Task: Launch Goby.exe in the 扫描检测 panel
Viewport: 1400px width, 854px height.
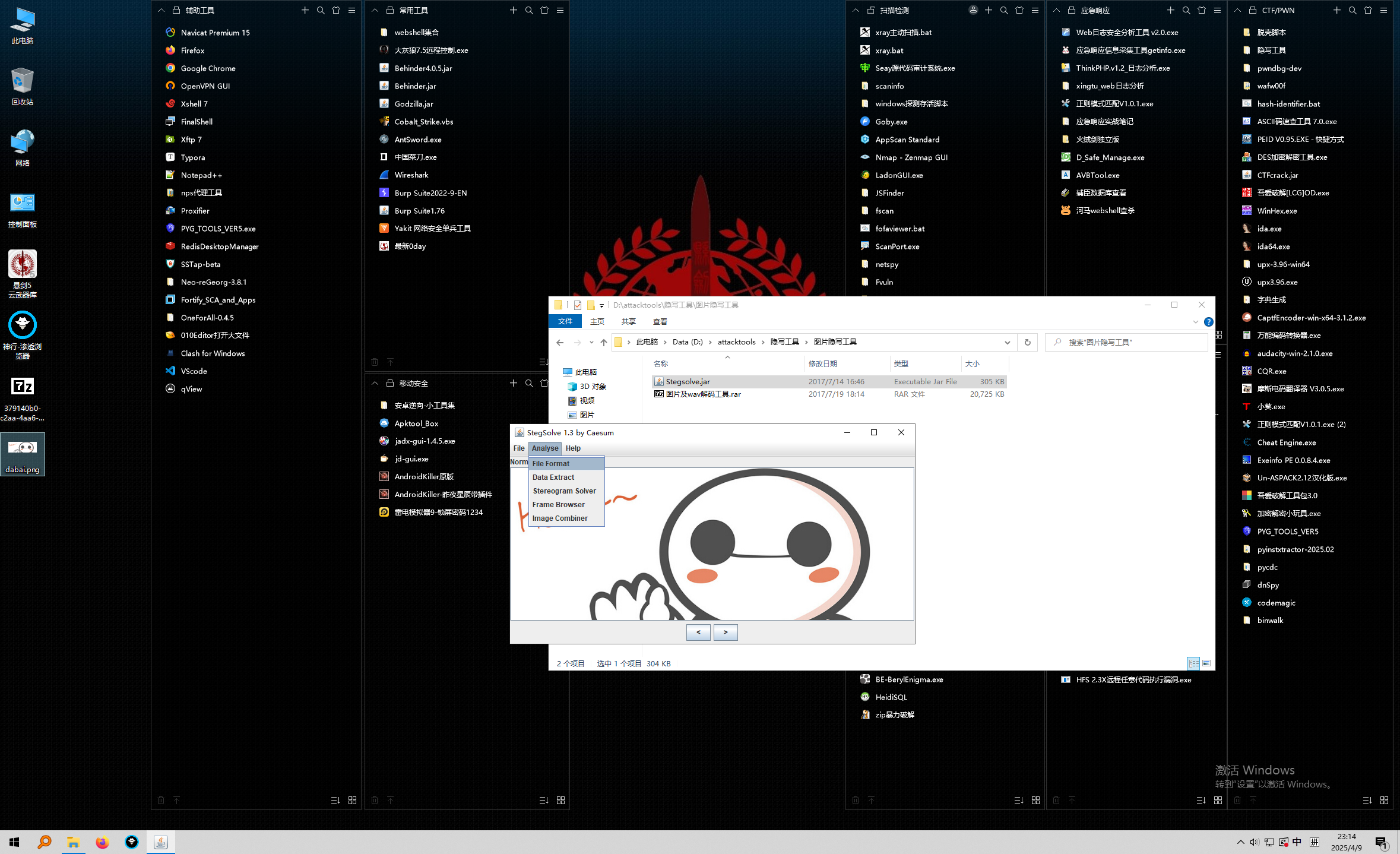Action: [891, 121]
